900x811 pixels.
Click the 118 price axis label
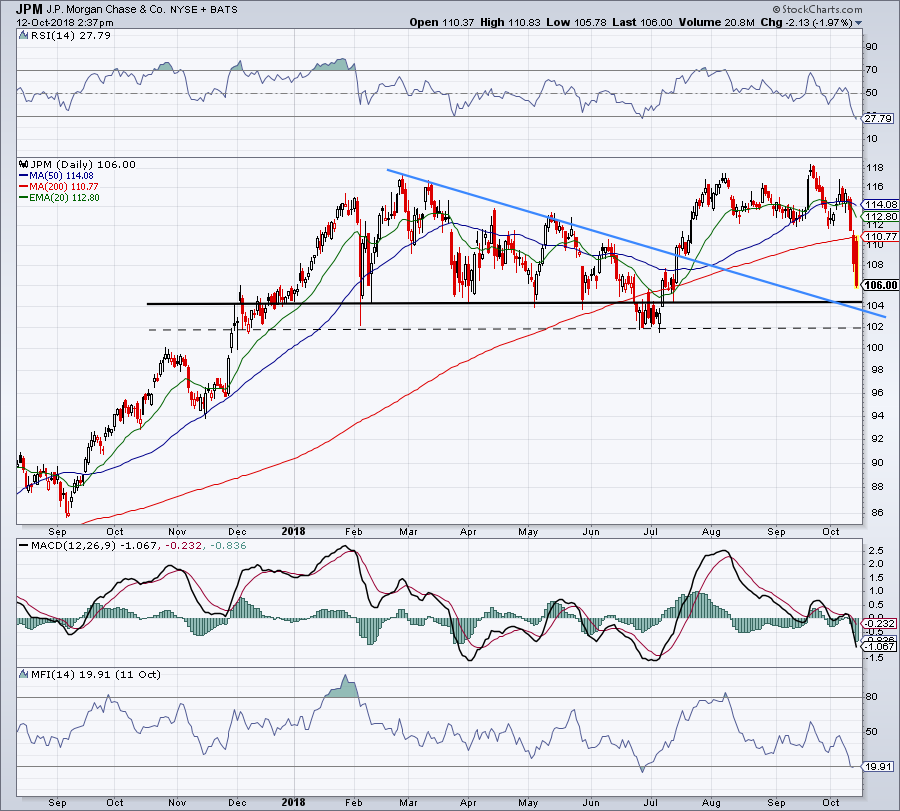(x=875, y=168)
